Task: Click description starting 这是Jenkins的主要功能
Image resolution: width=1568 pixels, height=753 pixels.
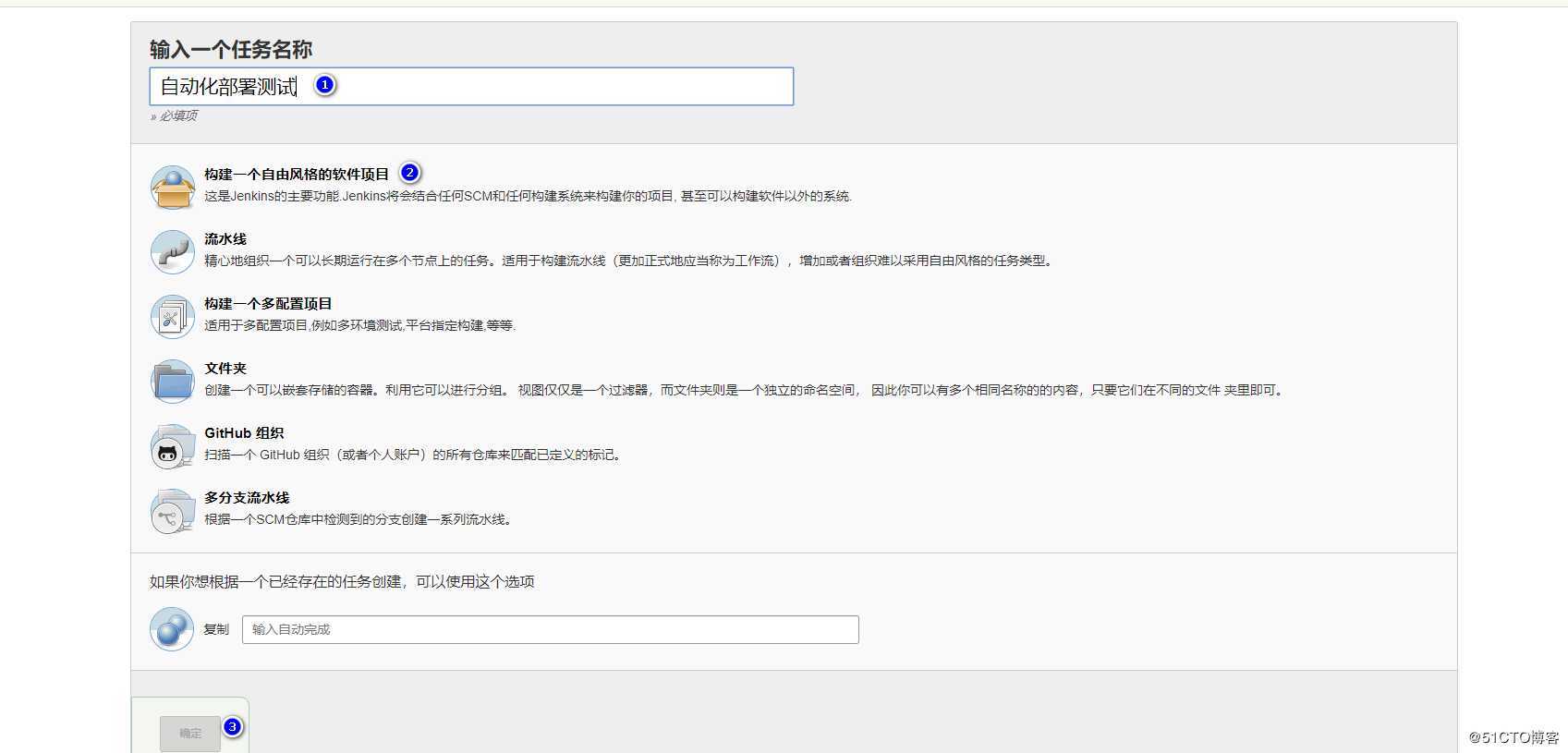Action: click(529, 196)
